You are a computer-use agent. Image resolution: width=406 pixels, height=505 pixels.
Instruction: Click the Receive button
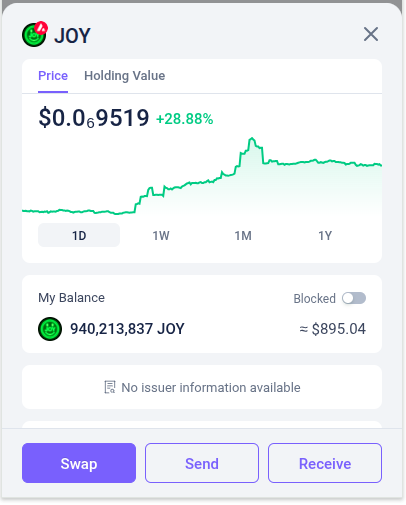325,463
